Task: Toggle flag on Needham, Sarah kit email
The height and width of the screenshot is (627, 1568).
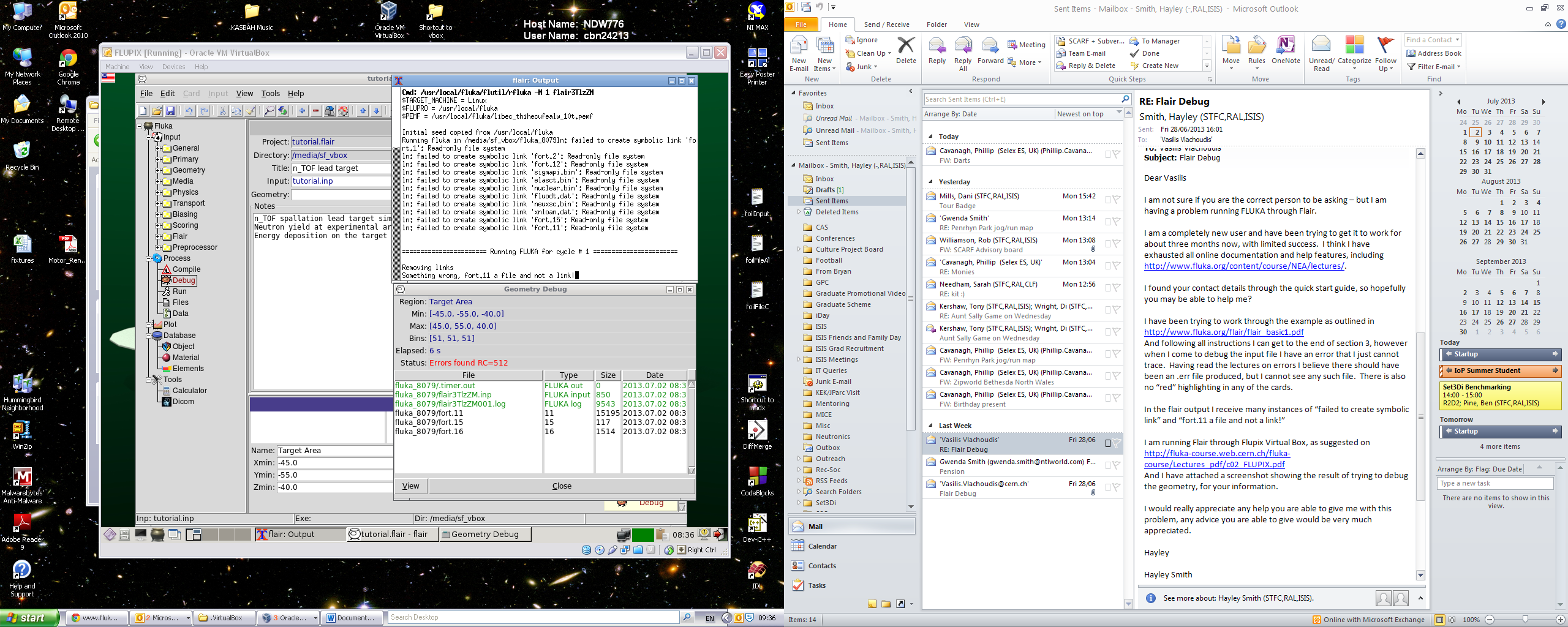Action: pos(1117,288)
